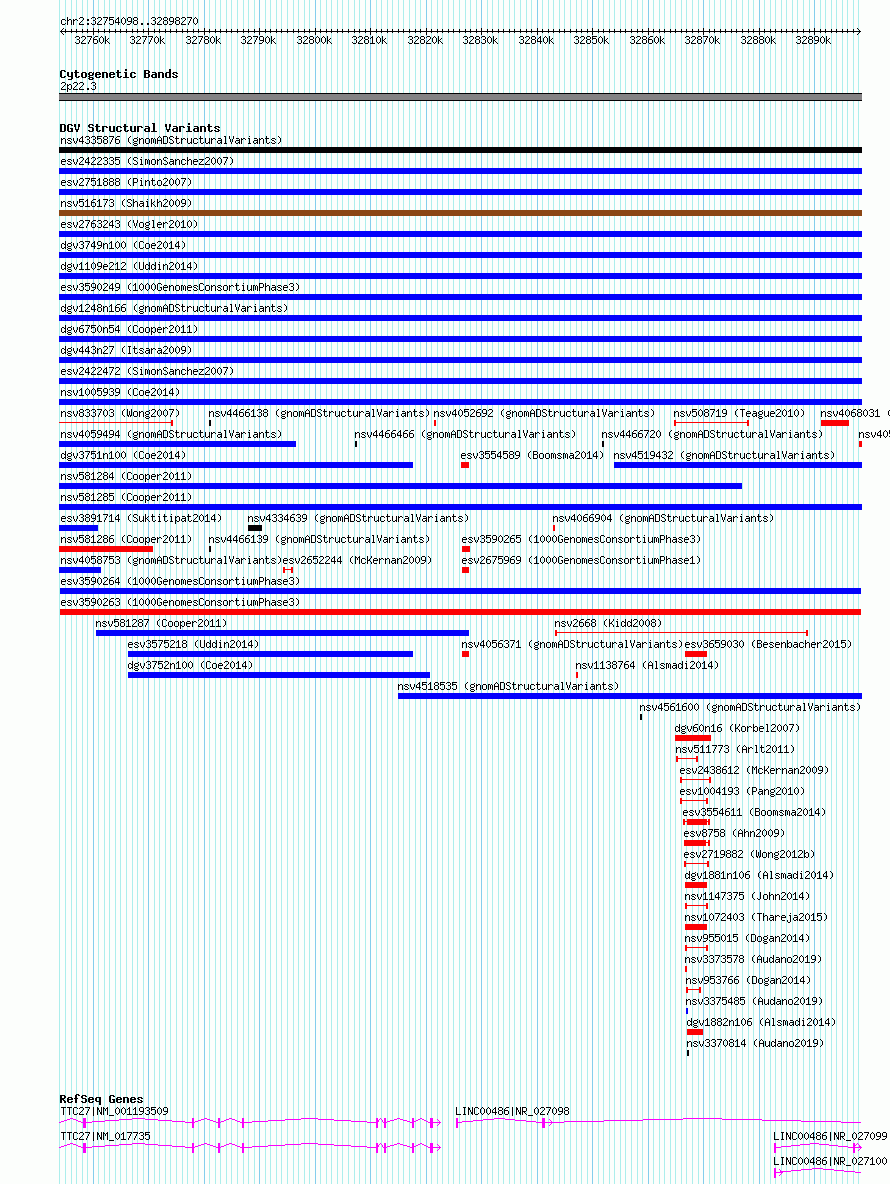Image resolution: width=890 pixels, height=1184 pixels.
Task: Select dgv1109e212 Uddin2014 label
Action: click(129, 267)
